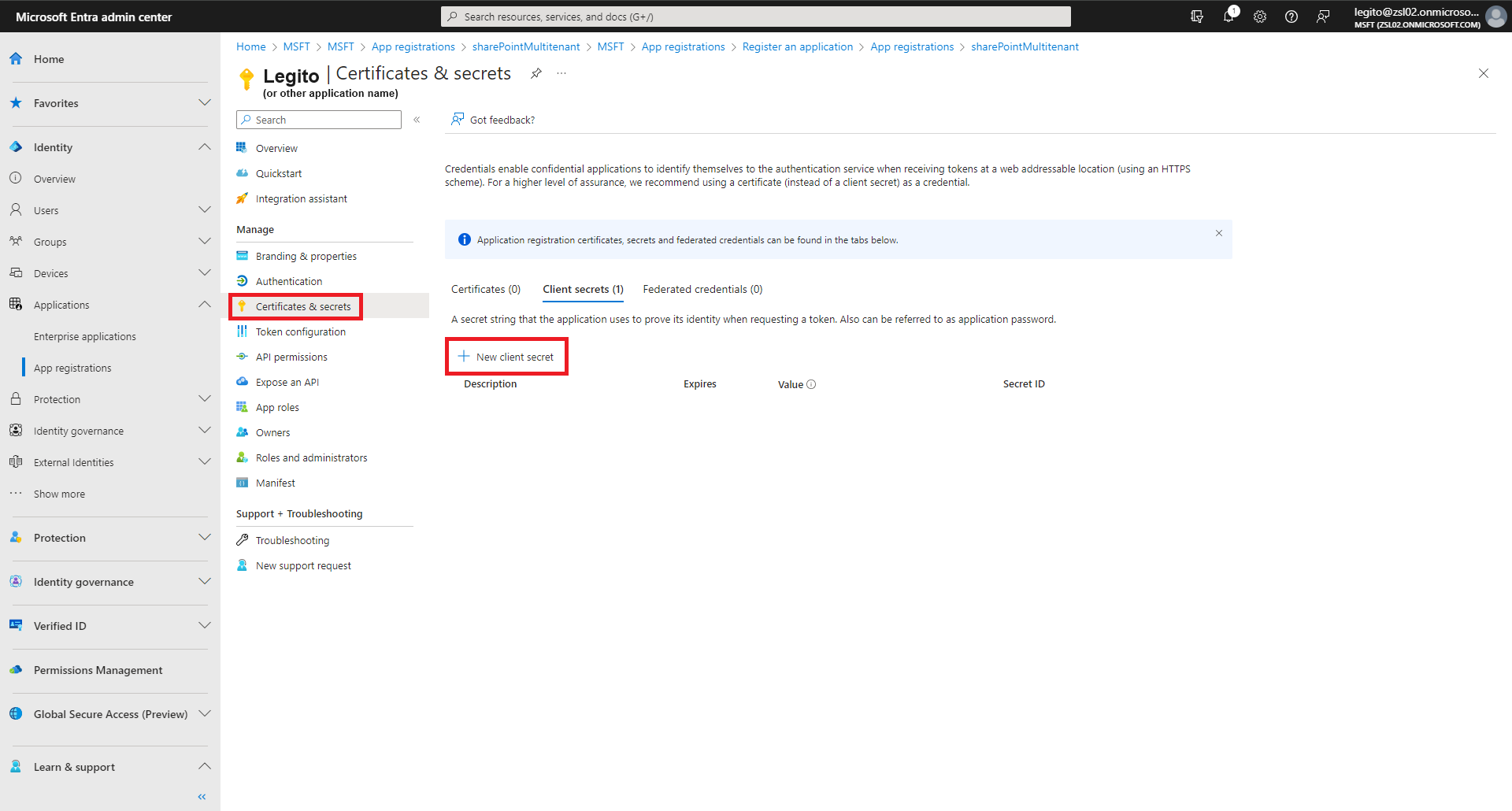
Task: Collapse the left navigation sidebar
Action: coord(202,797)
